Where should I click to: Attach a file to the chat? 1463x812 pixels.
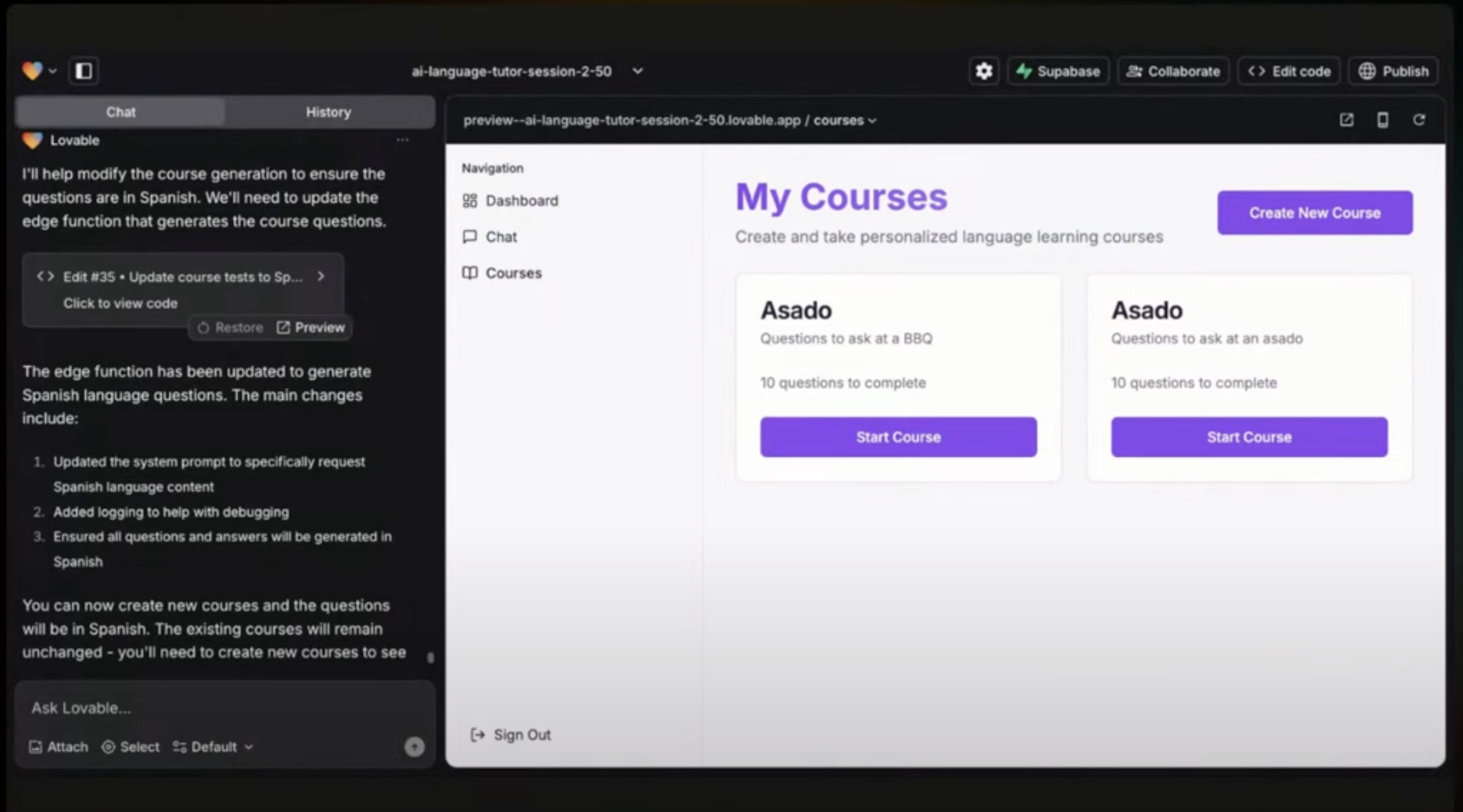[x=58, y=747]
